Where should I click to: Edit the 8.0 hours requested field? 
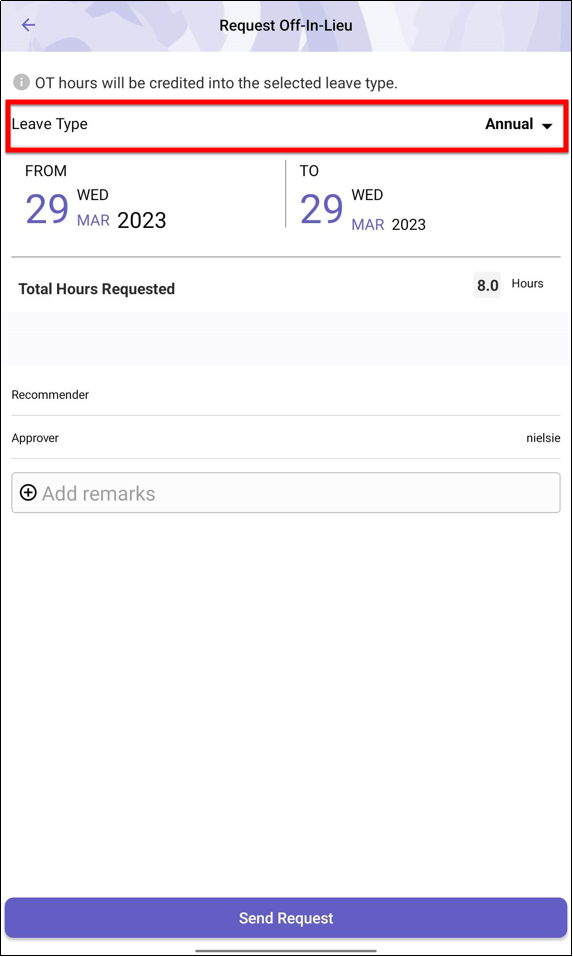point(488,285)
